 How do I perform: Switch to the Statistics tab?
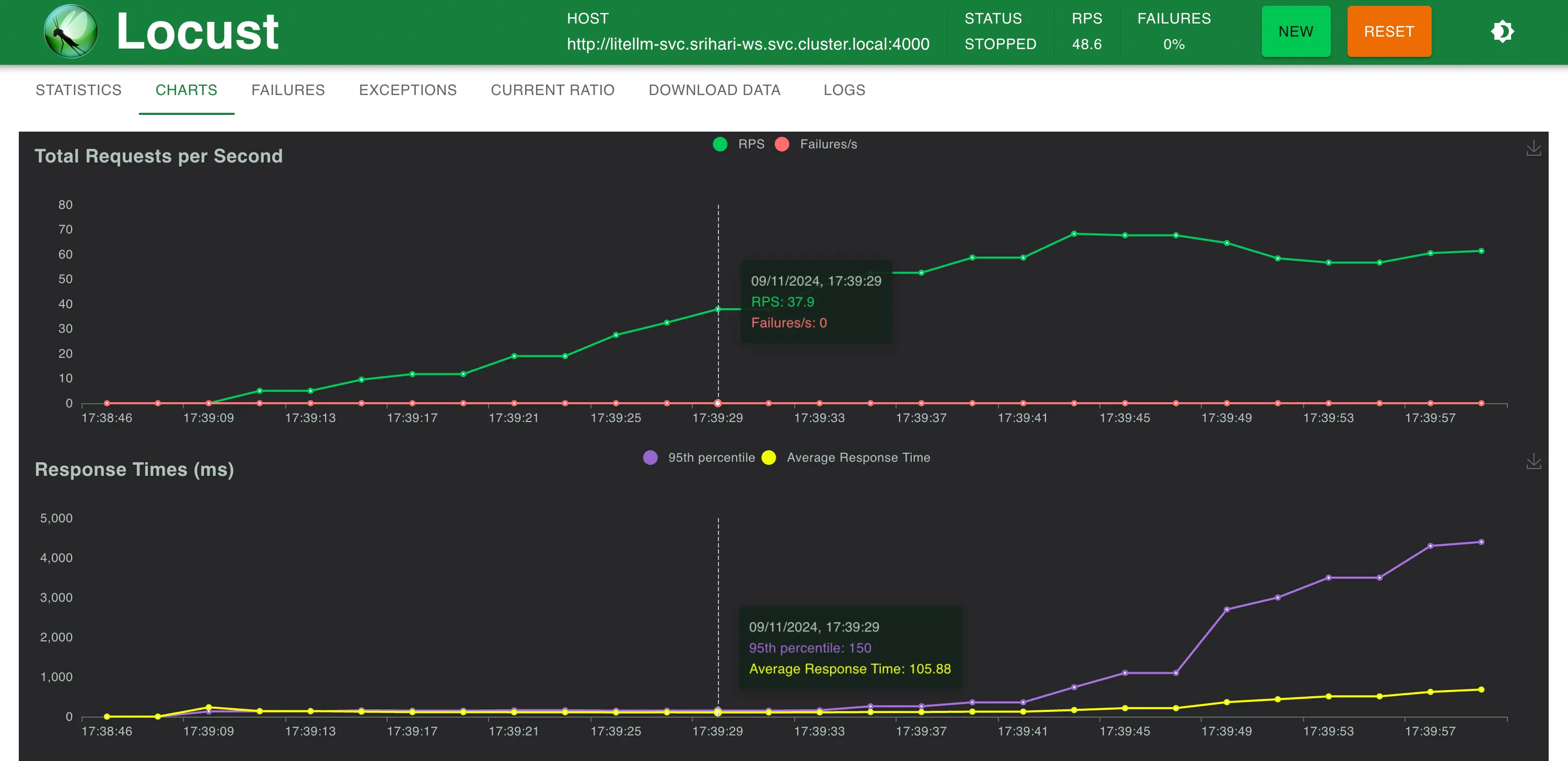(x=78, y=90)
